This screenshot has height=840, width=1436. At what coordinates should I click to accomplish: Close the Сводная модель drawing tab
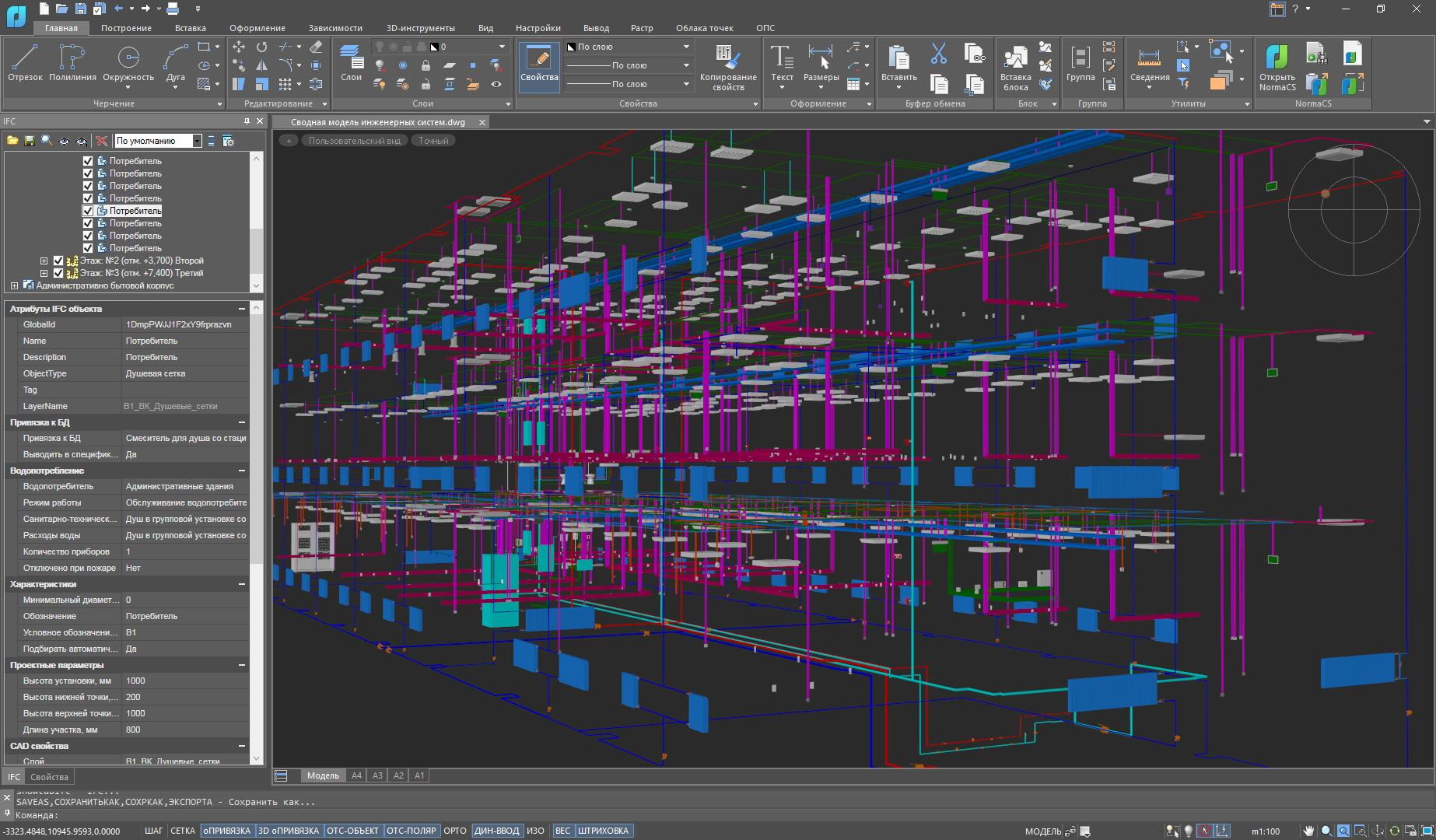pos(482,122)
